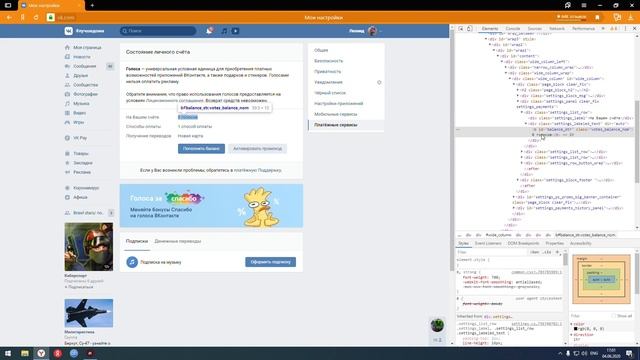Select Приватность in settings menu

tap(328, 71)
